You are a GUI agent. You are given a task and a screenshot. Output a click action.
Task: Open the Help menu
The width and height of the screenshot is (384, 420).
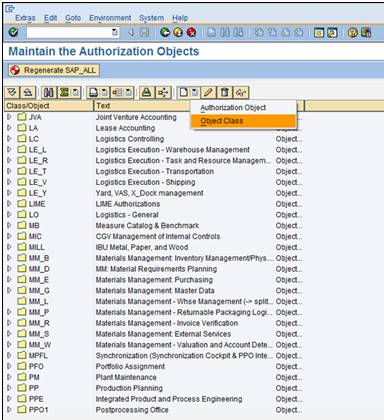[180, 18]
